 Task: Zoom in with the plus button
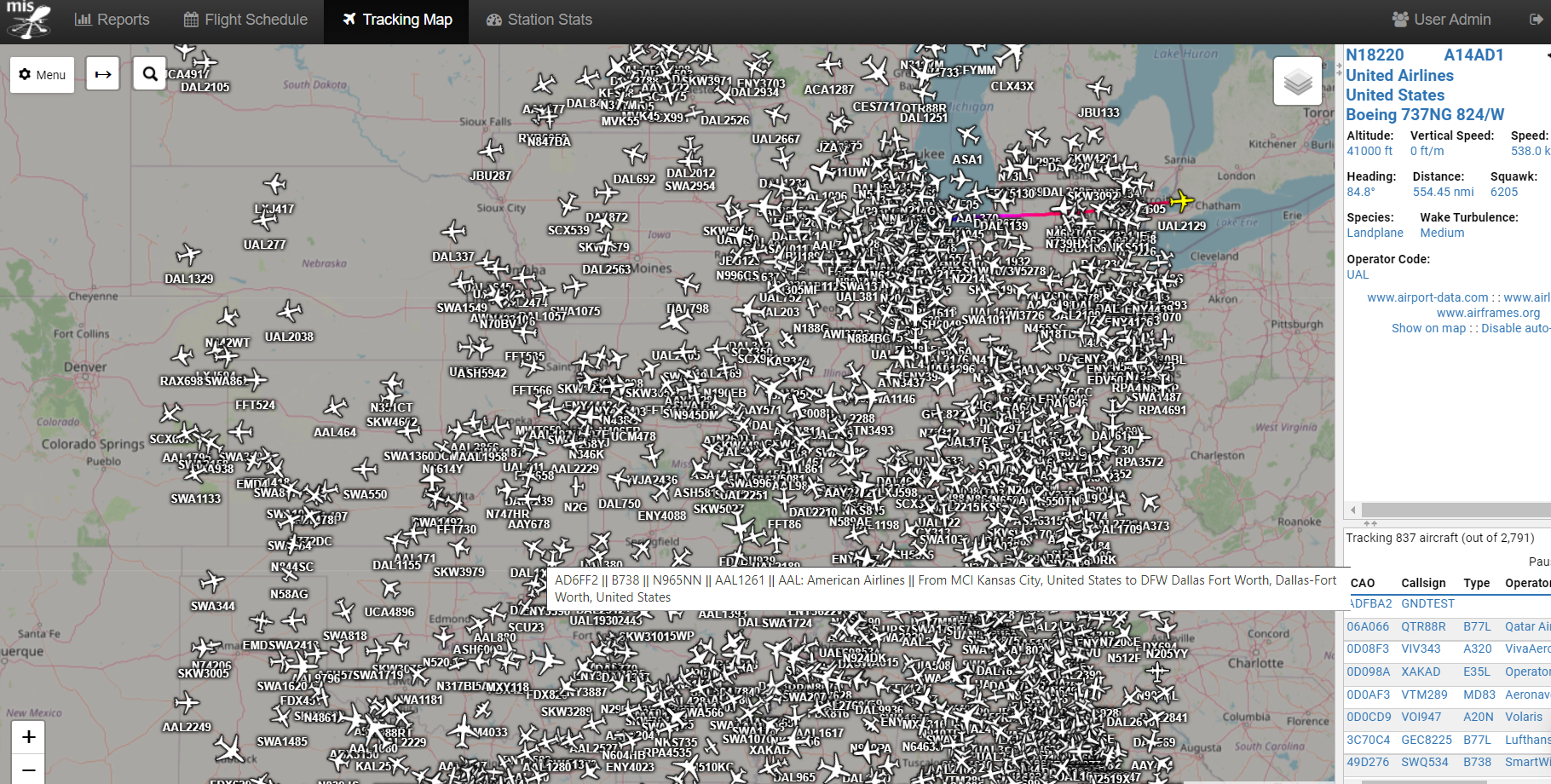(x=28, y=737)
